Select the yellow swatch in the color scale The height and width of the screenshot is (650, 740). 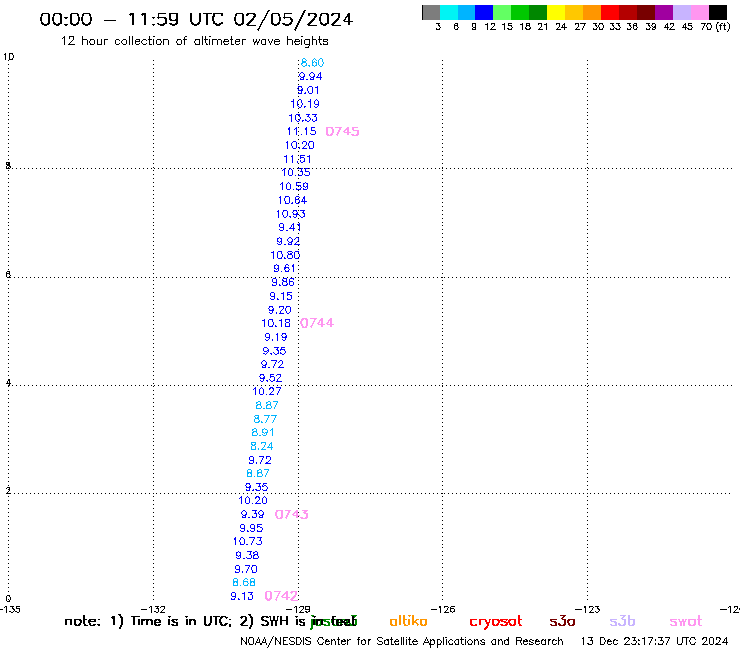(x=556, y=12)
